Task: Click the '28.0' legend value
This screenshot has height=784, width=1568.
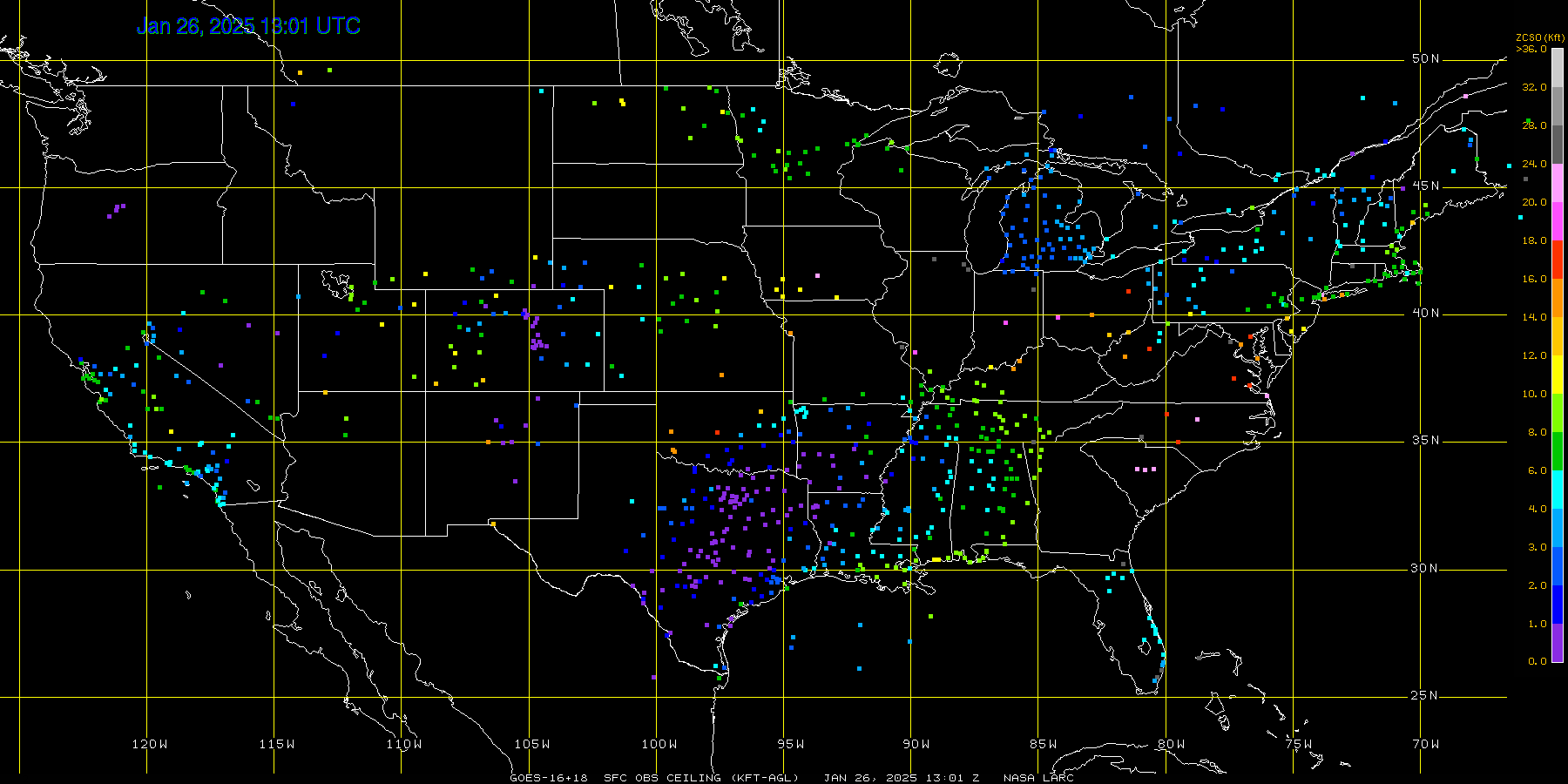Action: click(1534, 125)
